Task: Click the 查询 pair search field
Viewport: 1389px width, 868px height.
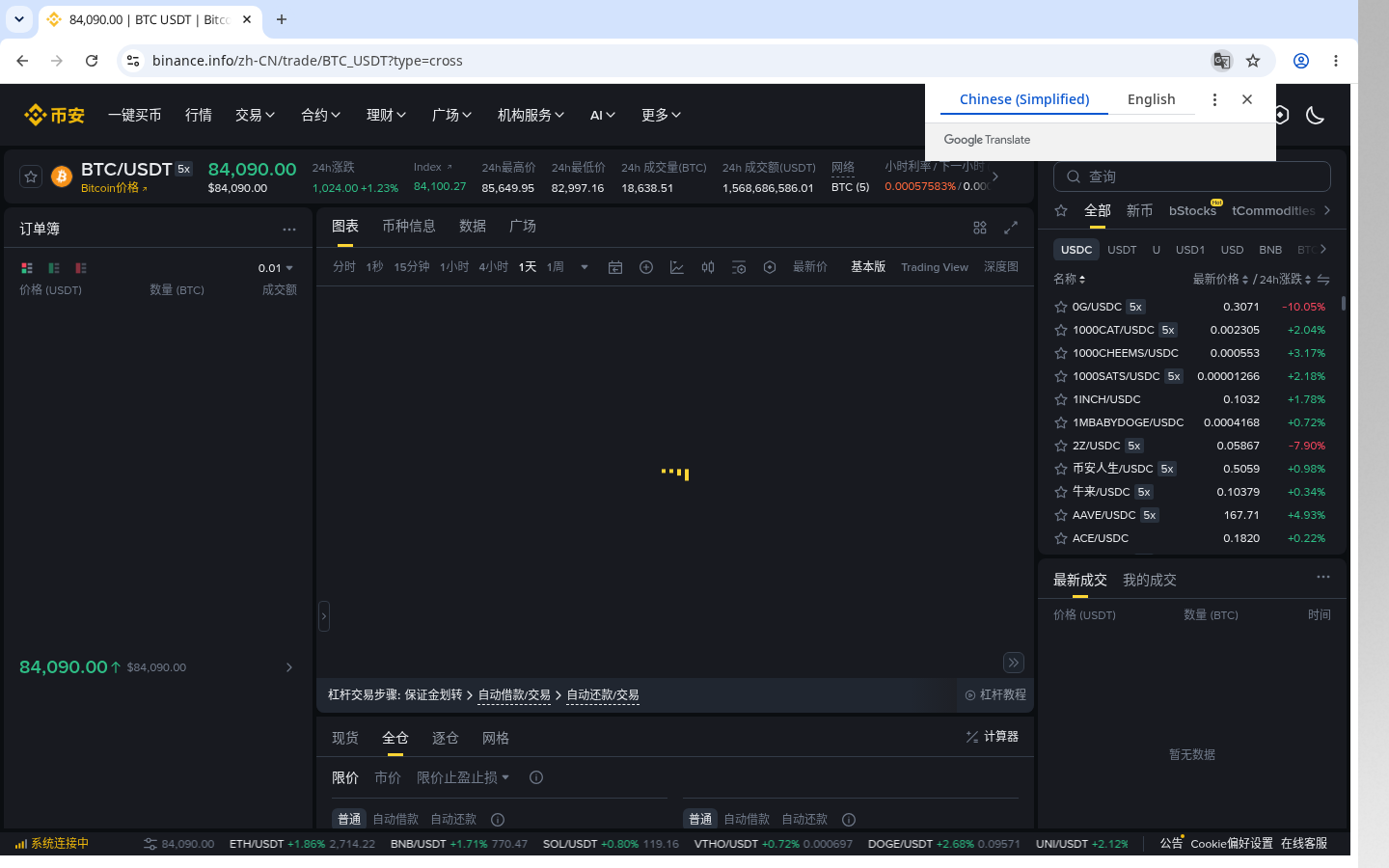Action: pos(1192,176)
